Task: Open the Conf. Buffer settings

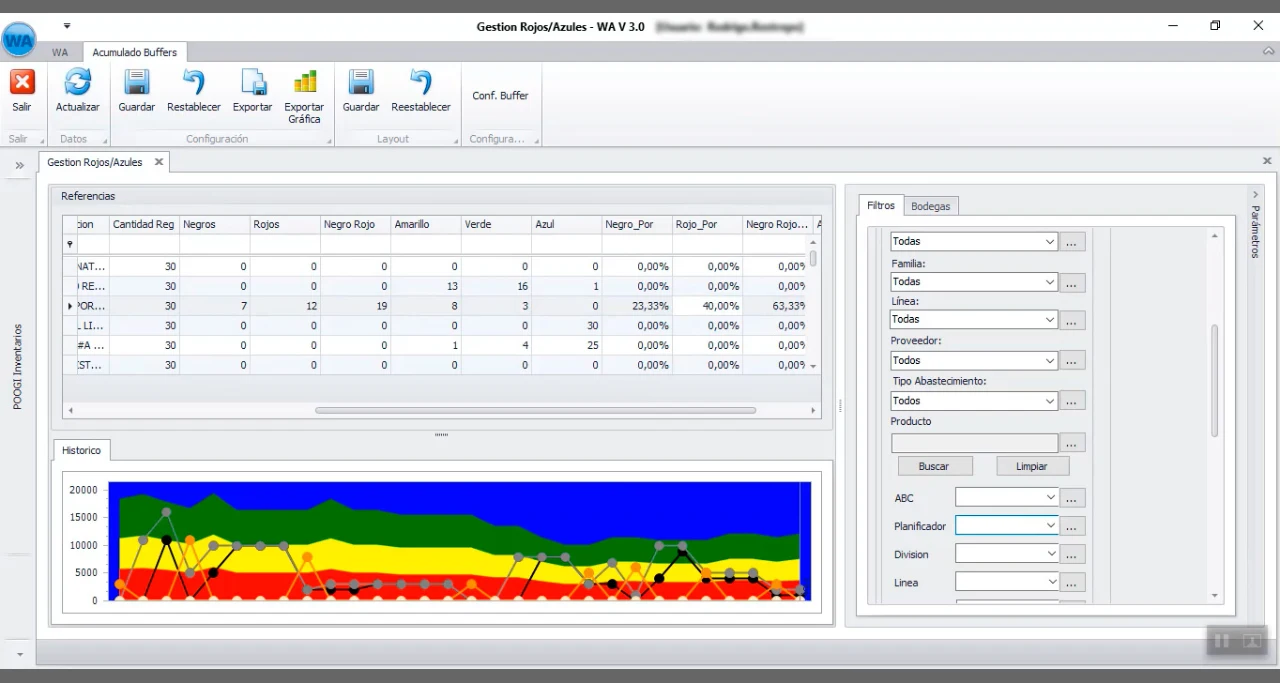Action: point(500,96)
